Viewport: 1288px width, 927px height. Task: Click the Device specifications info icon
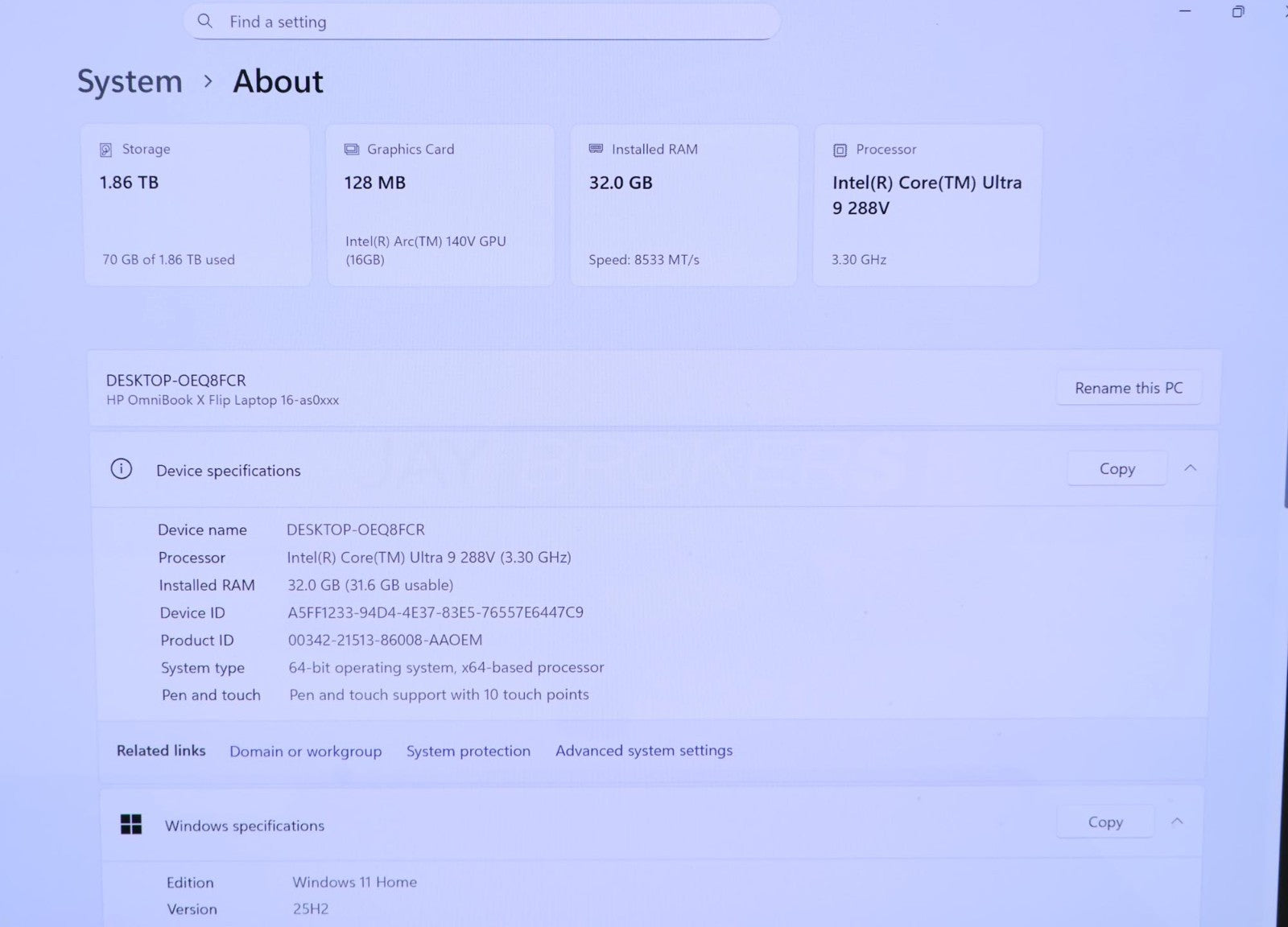pyautogui.click(x=122, y=469)
